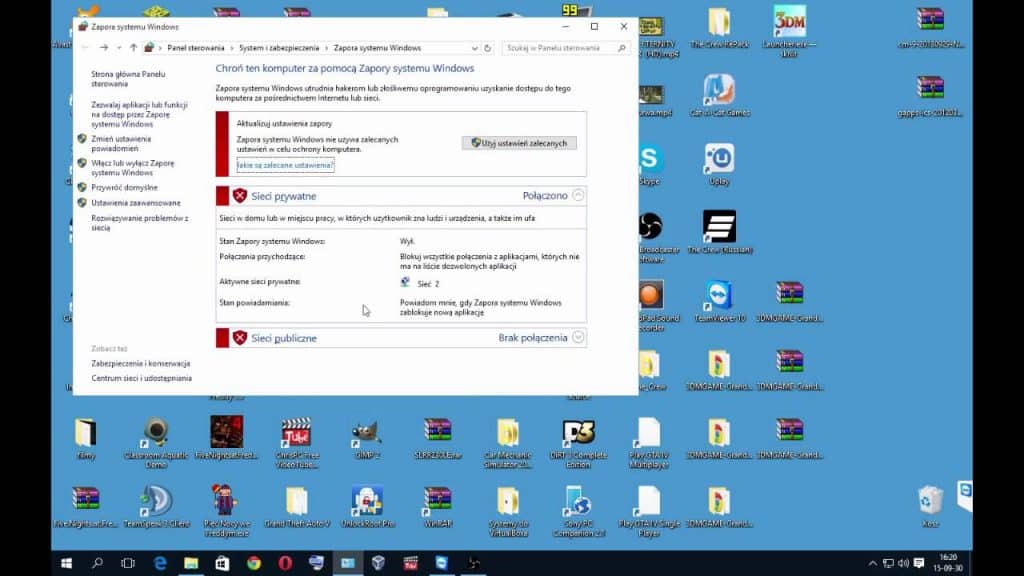Launch Opera browser from taskbar
The height and width of the screenshot is (576, 1024).
click(x=285, y=563)
